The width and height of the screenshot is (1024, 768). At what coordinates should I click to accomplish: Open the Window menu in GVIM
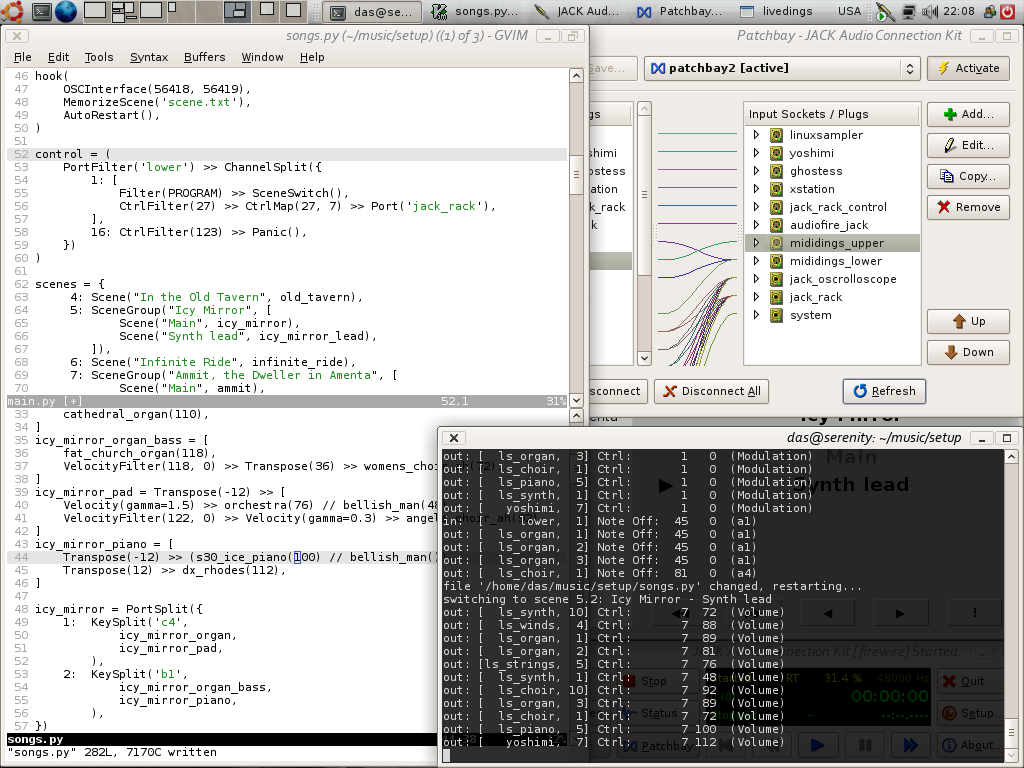[263, 57]
